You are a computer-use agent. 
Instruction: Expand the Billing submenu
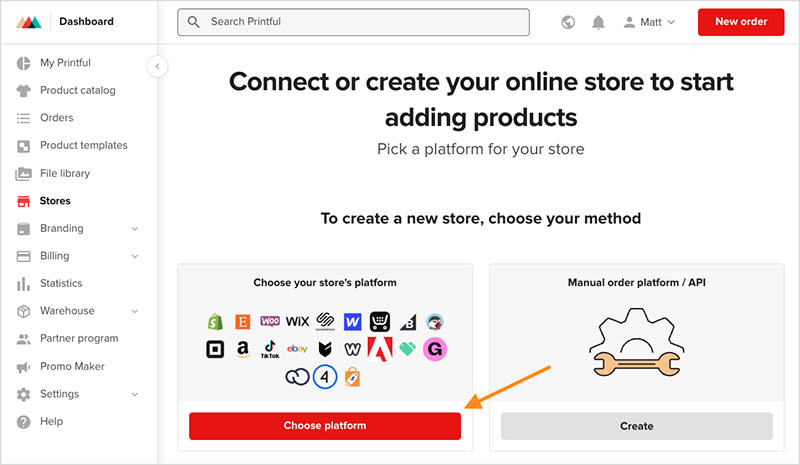tap(135, 256)
